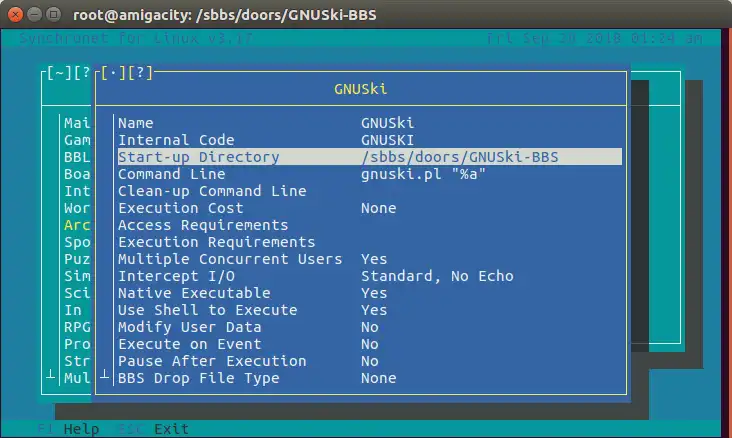Select 'Boa' section in background list
The image size is (732, 438).
[x=77, y=174]
